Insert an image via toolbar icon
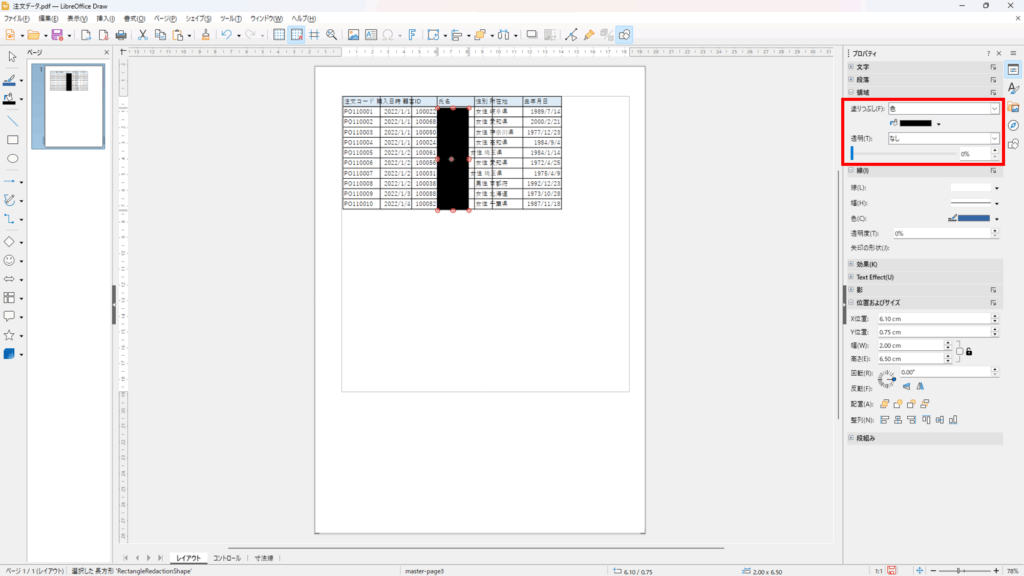This screenshot has height=576, width=1024. 353,35
